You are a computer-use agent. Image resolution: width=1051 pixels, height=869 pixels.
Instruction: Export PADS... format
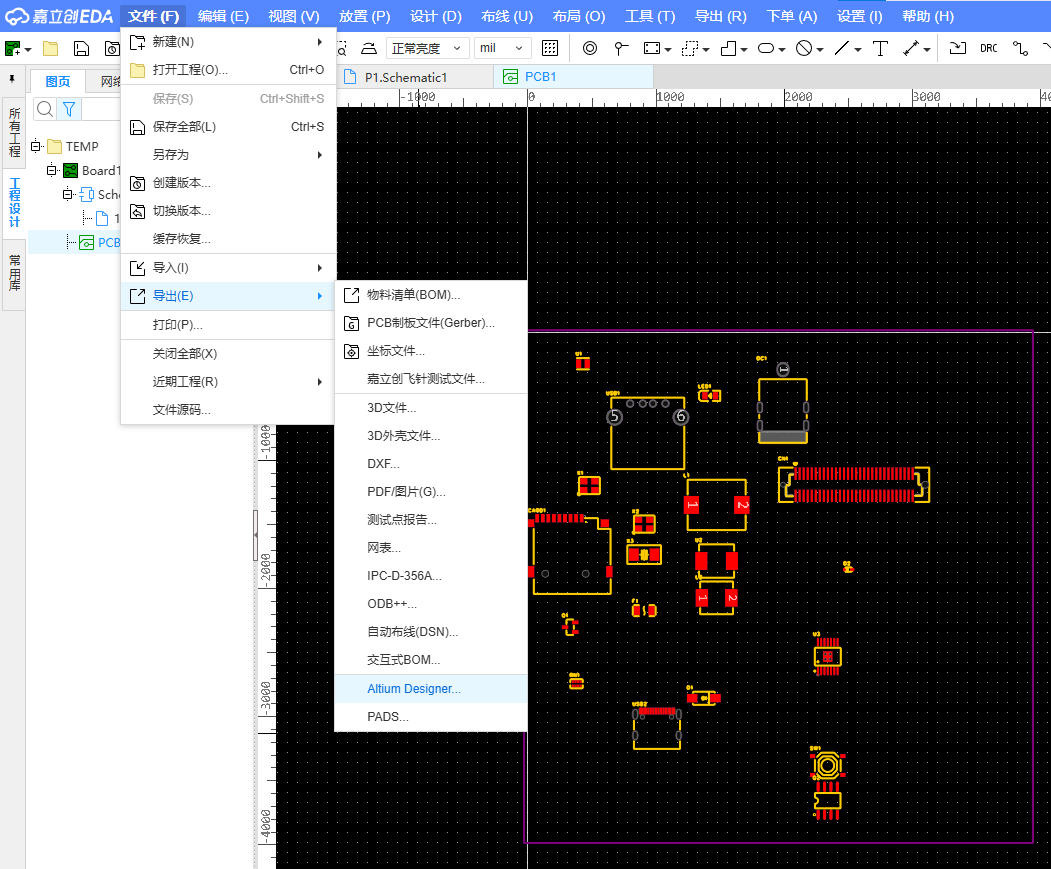(x=431, y=717)
